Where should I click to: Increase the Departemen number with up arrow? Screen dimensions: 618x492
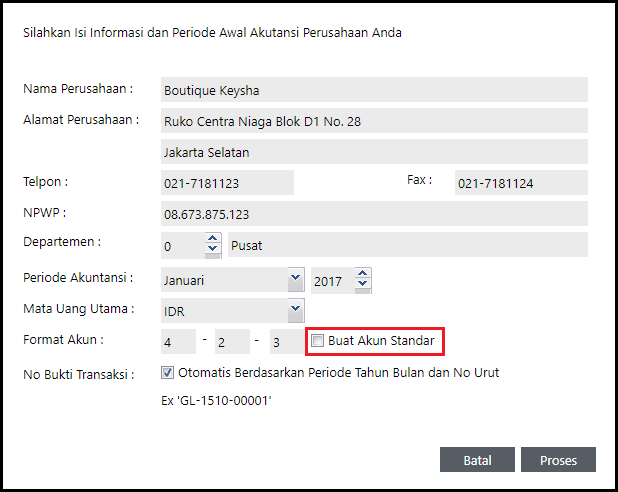click(212, 240)
